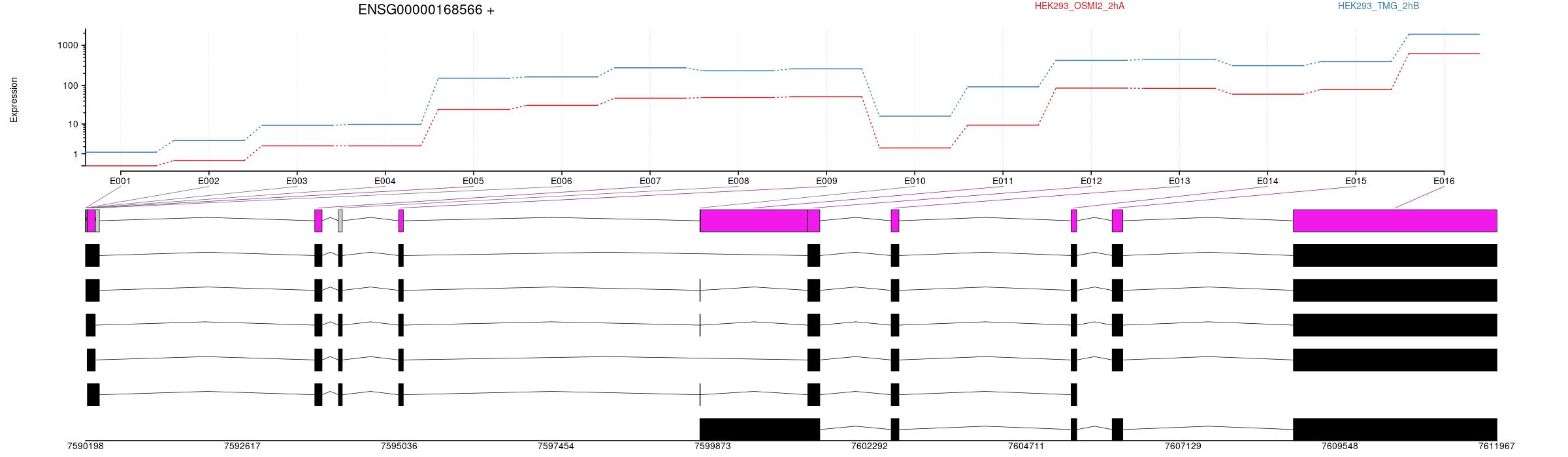1568x457 pixels.
Task: Click exon label E011
Action: pyautogui.click(x=1002, y=181)
